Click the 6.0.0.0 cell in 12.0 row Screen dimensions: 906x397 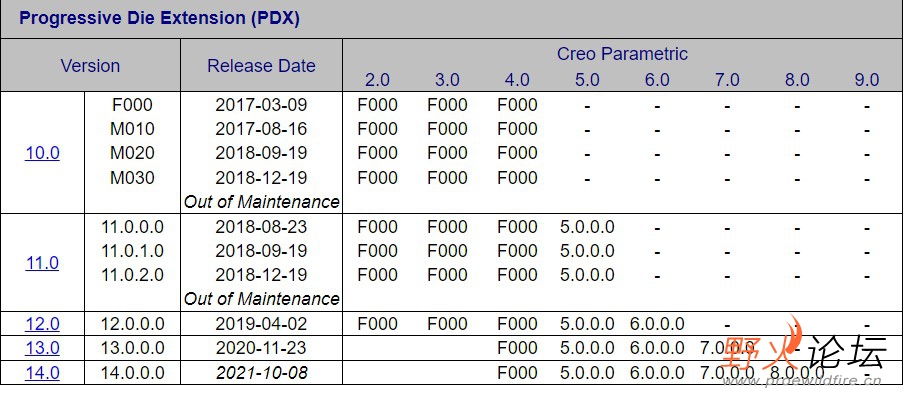[657, 324]
